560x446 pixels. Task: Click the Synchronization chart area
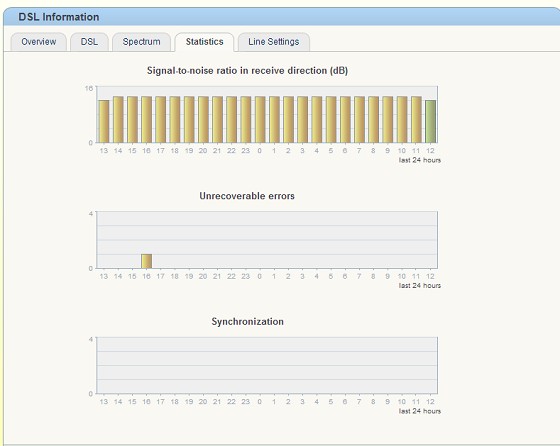pyautogui.click(x=267, y=365)
